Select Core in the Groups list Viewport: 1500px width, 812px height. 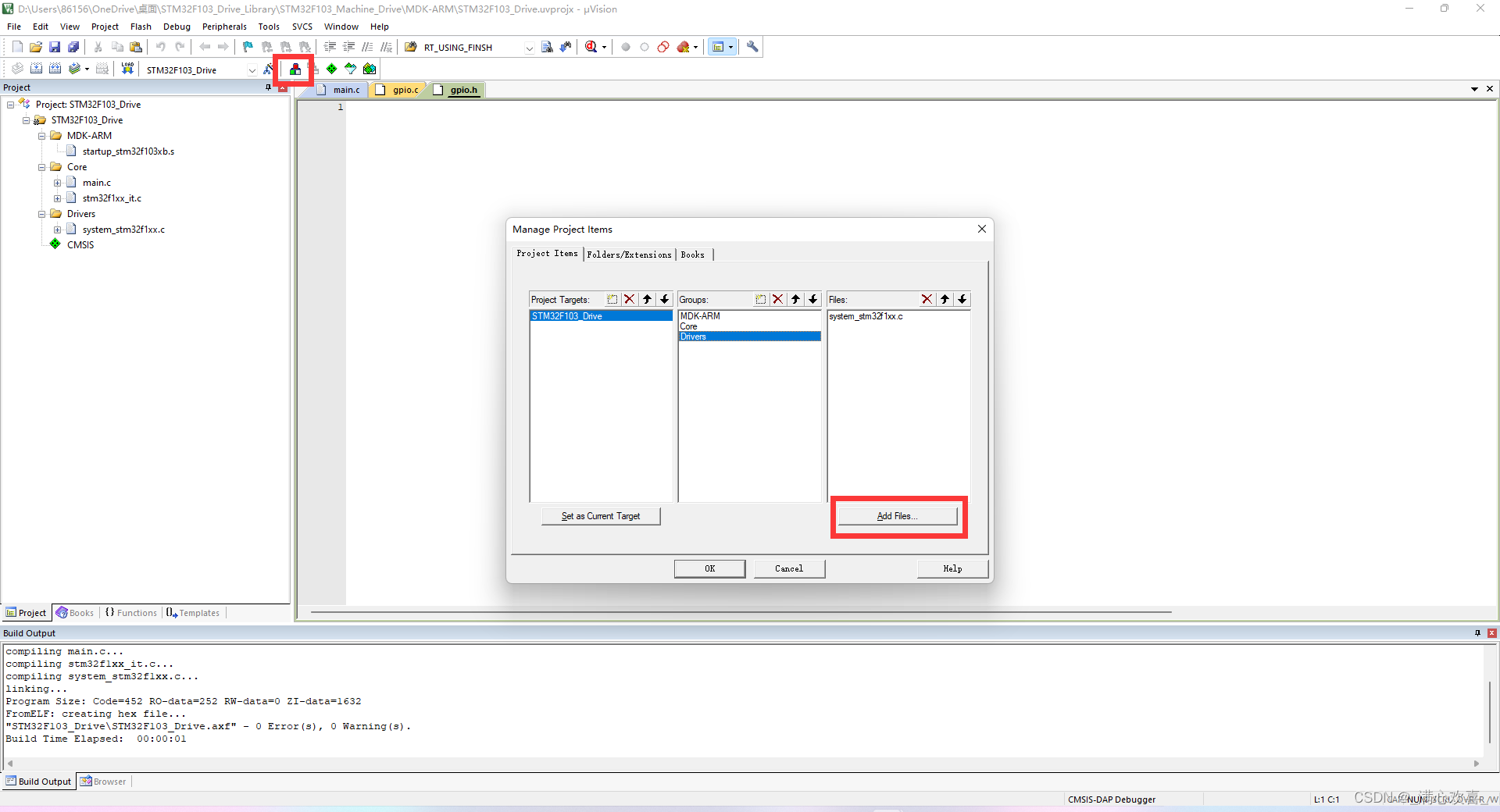tap(749, 326)
